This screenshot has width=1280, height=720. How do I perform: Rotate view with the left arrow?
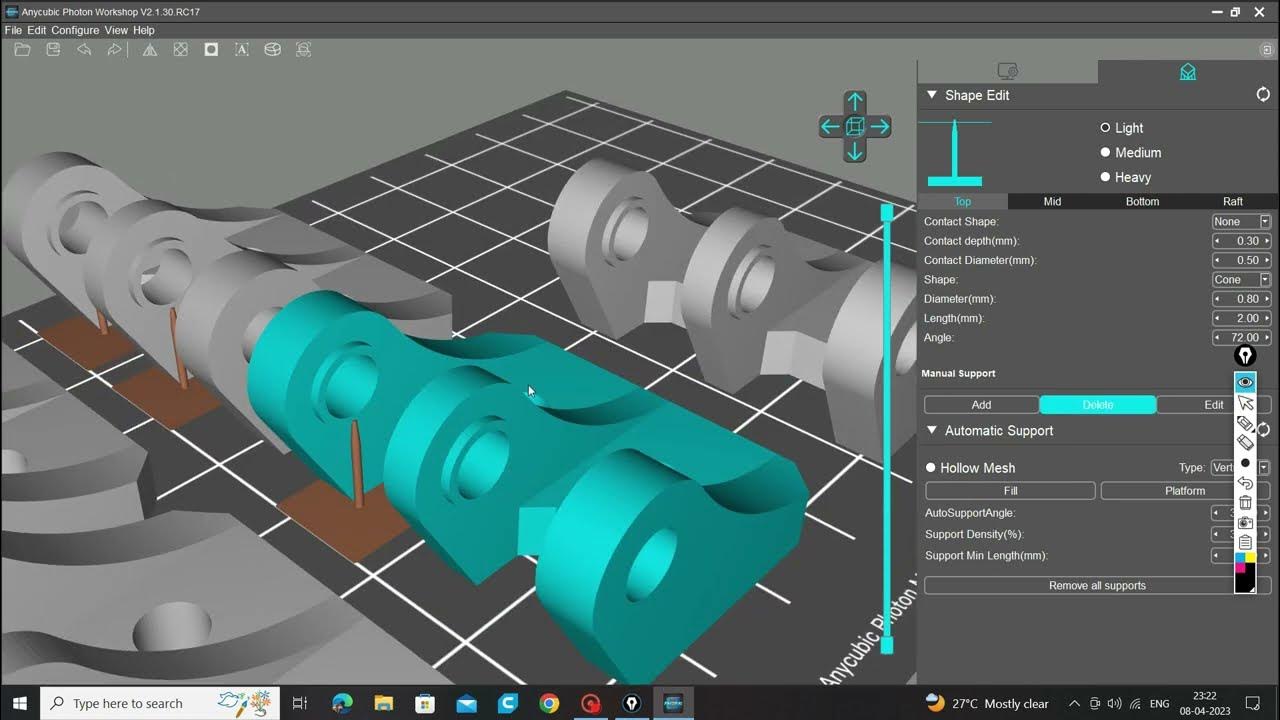830,127
